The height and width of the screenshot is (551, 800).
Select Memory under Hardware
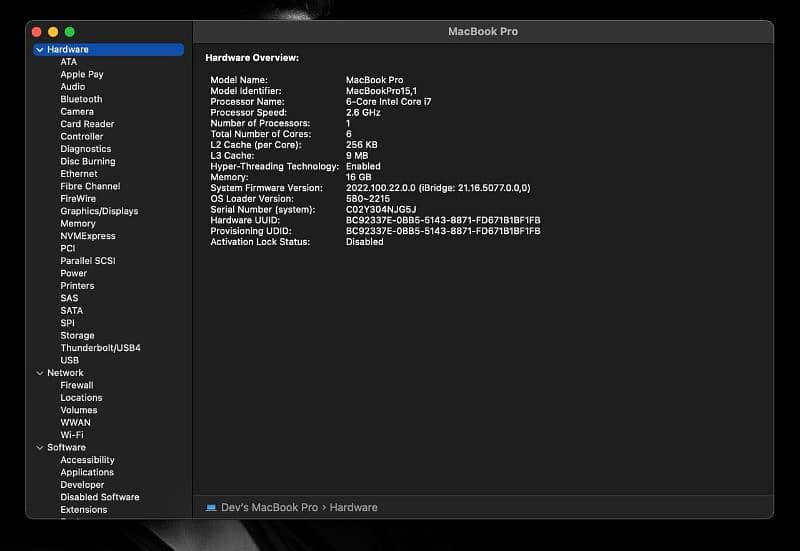click(x=78, y=224)
